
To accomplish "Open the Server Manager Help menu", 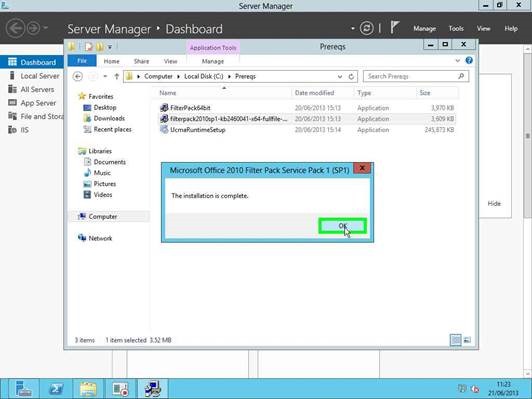I will pyautogui.click(x=511, y=28).
